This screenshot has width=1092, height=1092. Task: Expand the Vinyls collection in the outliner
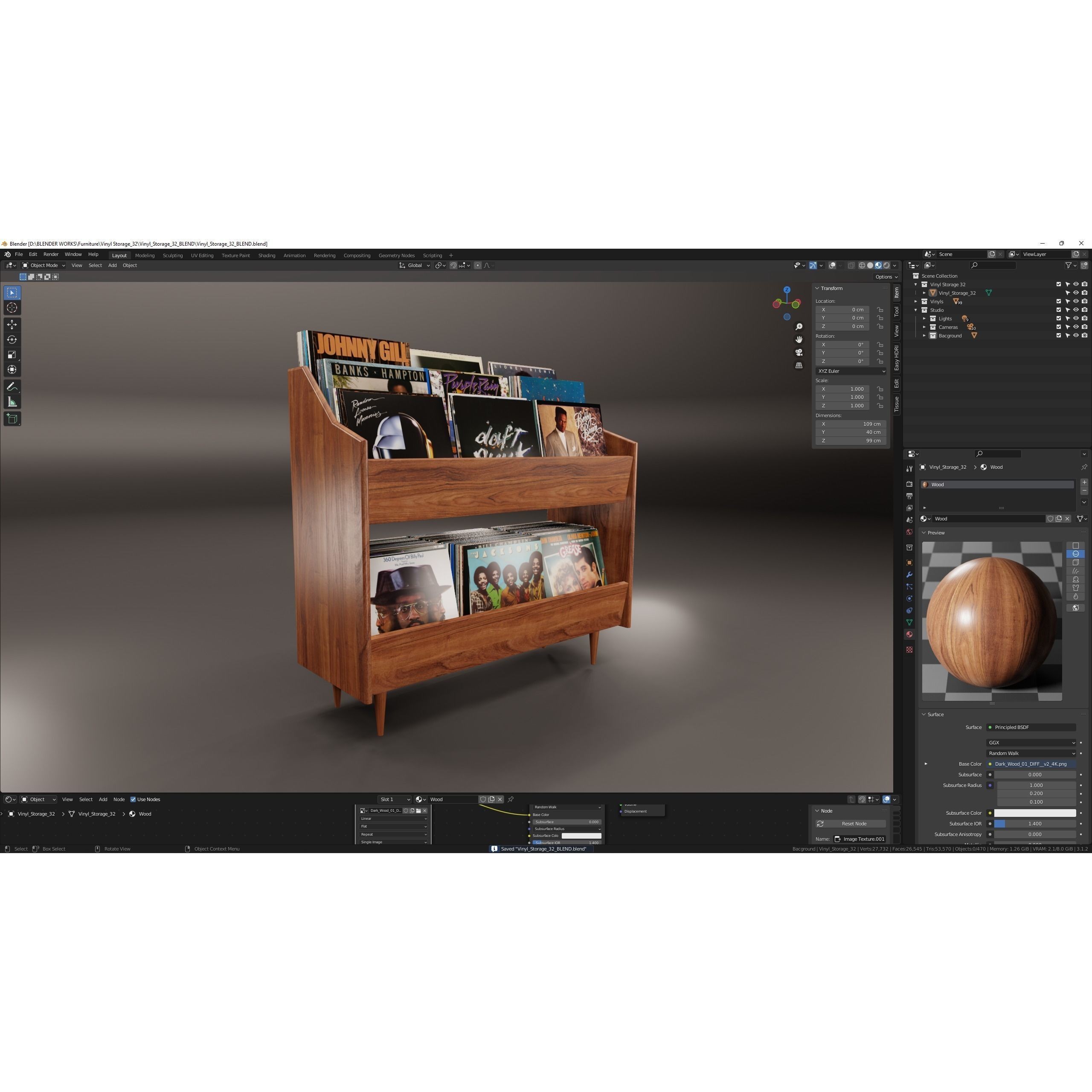pyautogui.click(x=916, y=301)
